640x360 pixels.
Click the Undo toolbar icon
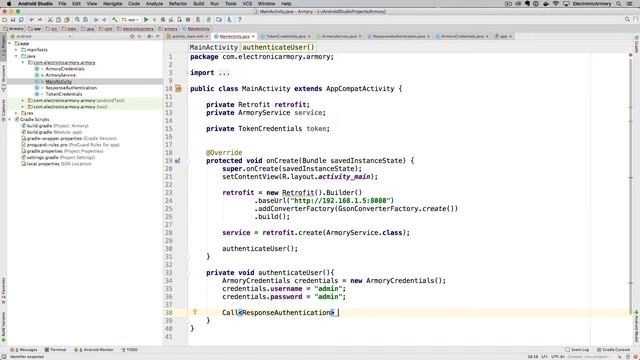pos(31,20)
